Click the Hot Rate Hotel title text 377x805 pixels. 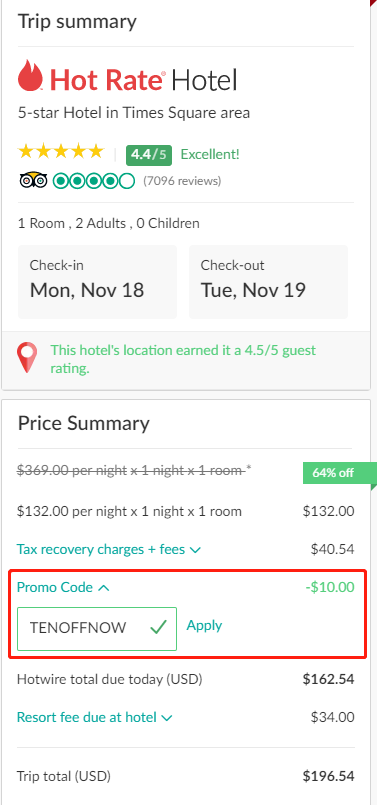click(x=143, y=80)
